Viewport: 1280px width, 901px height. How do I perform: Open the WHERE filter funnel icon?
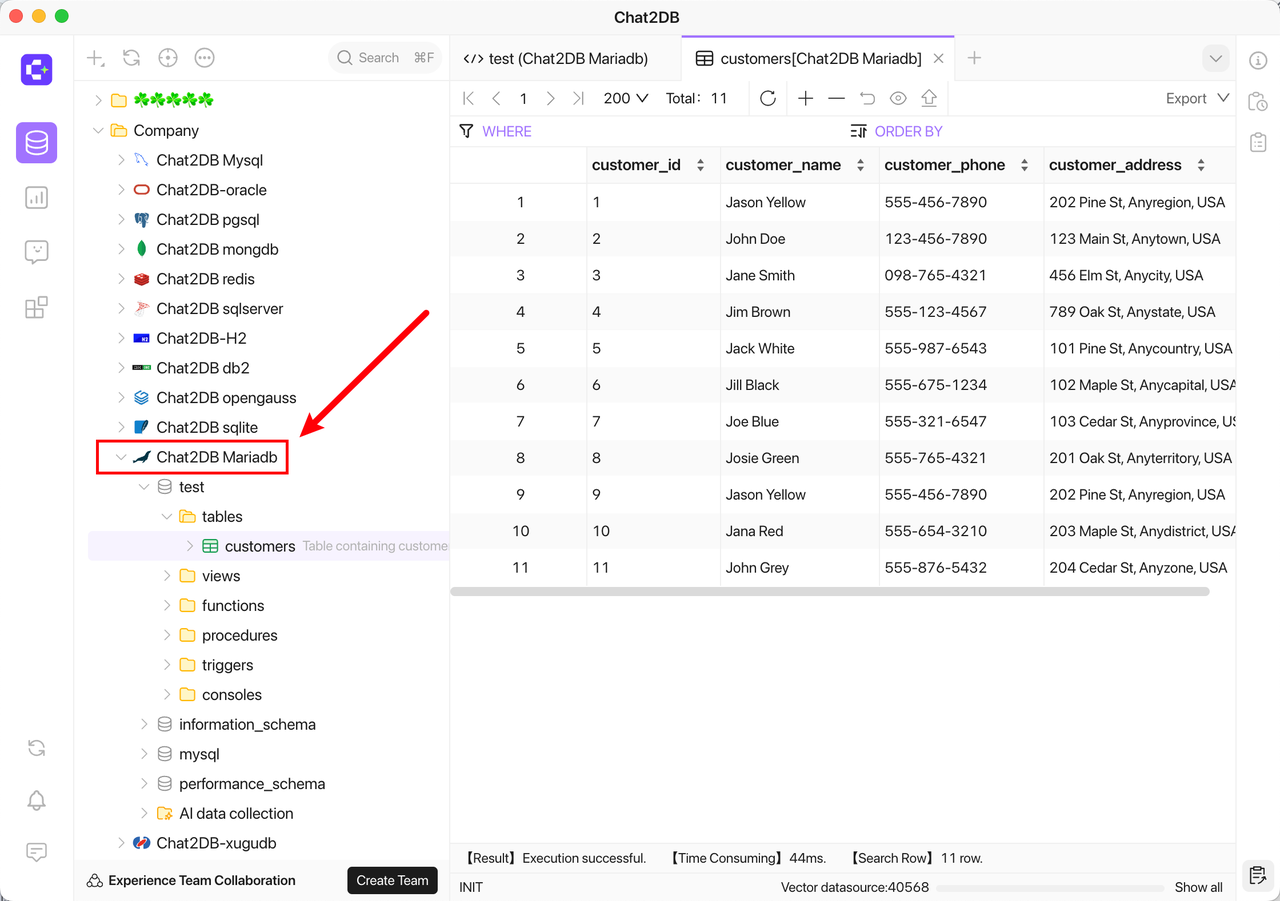[x=466, y=131]
